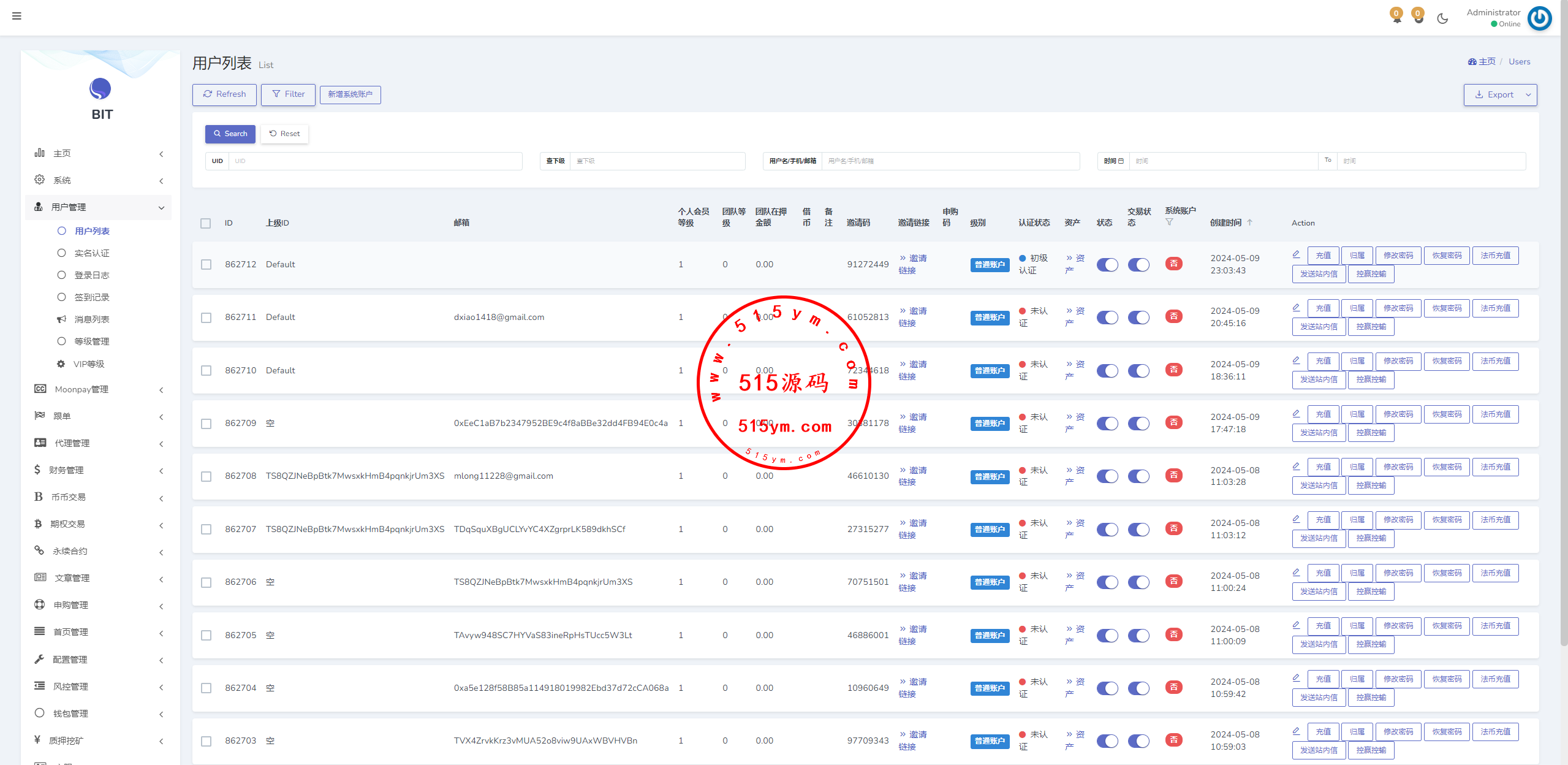Image resolution: width=1568 pixels, height=765 pixels.
Task: Open 登录日志 sidebar item
Action: point(92,275)
